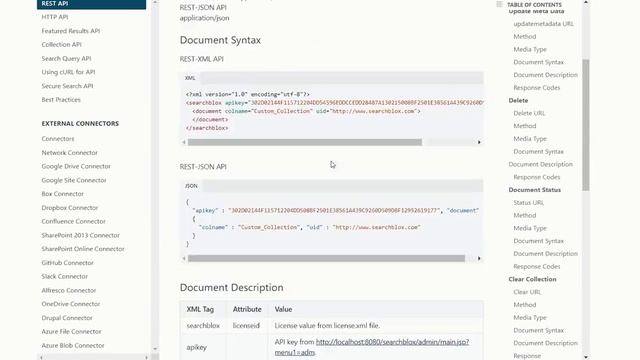The height and width of the screenshot is (360, 640).
Task: Open Using cURL for API page
Action: [x=68, y=72]
